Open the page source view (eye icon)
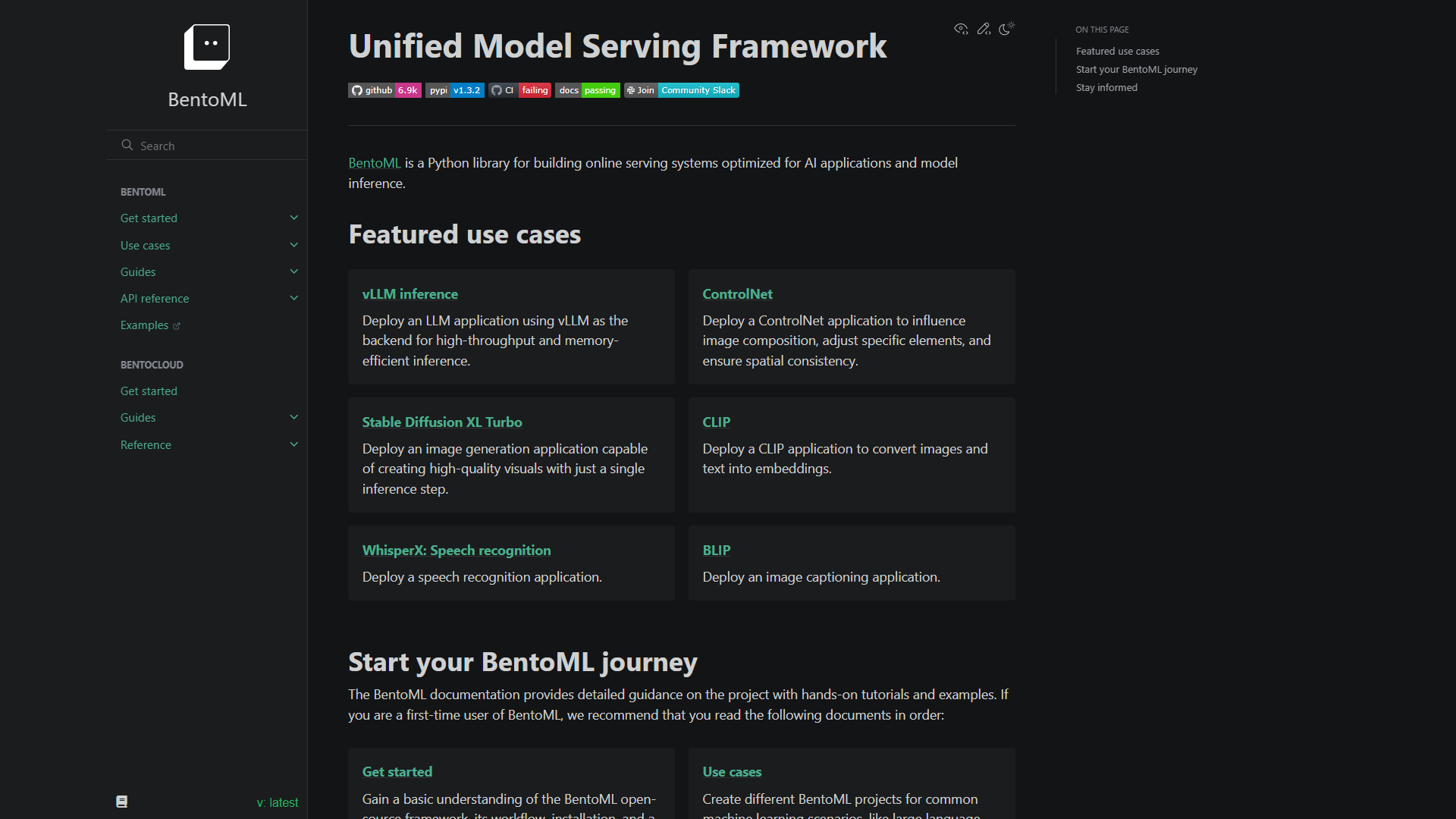 coord(960,28)
